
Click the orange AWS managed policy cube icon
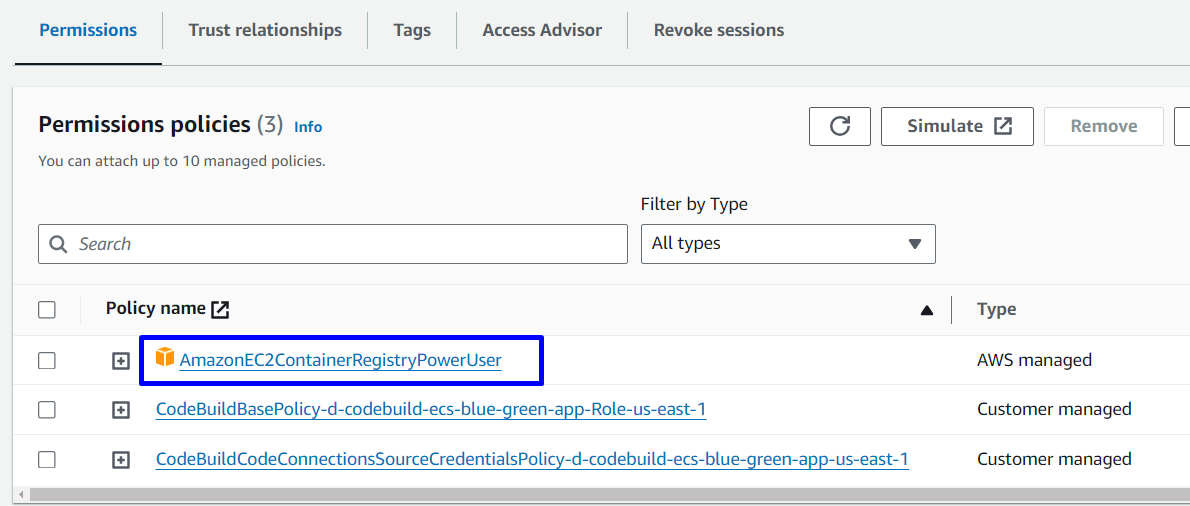(165, 358)
